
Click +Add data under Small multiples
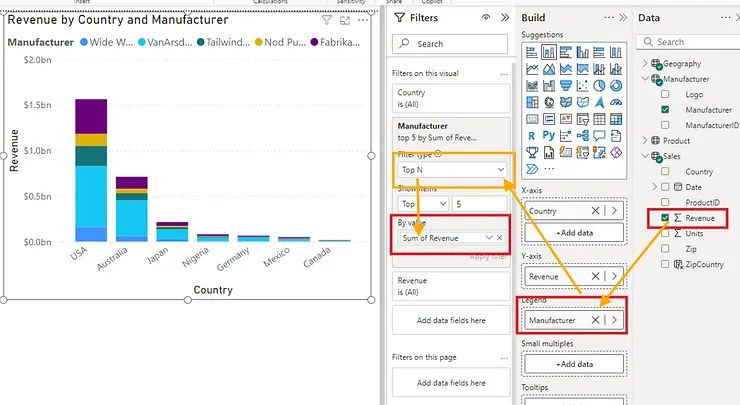(574, 364)
